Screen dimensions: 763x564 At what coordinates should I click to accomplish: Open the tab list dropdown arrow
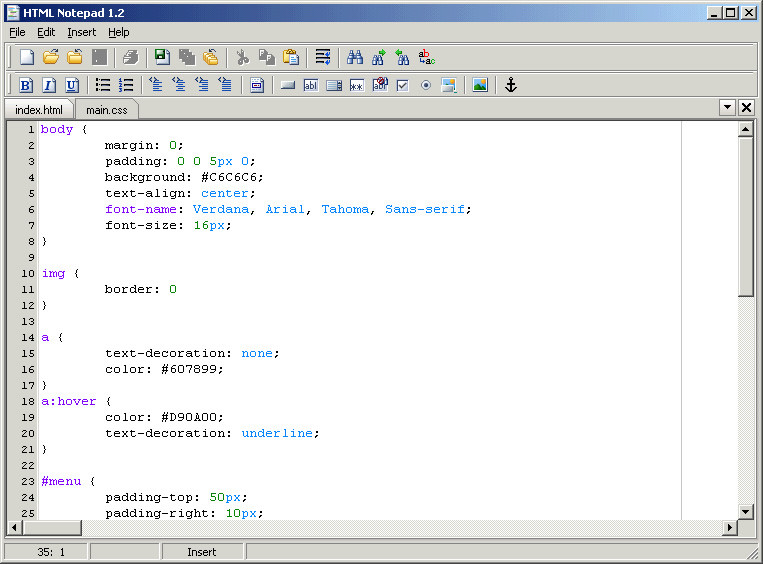point(727,107)
